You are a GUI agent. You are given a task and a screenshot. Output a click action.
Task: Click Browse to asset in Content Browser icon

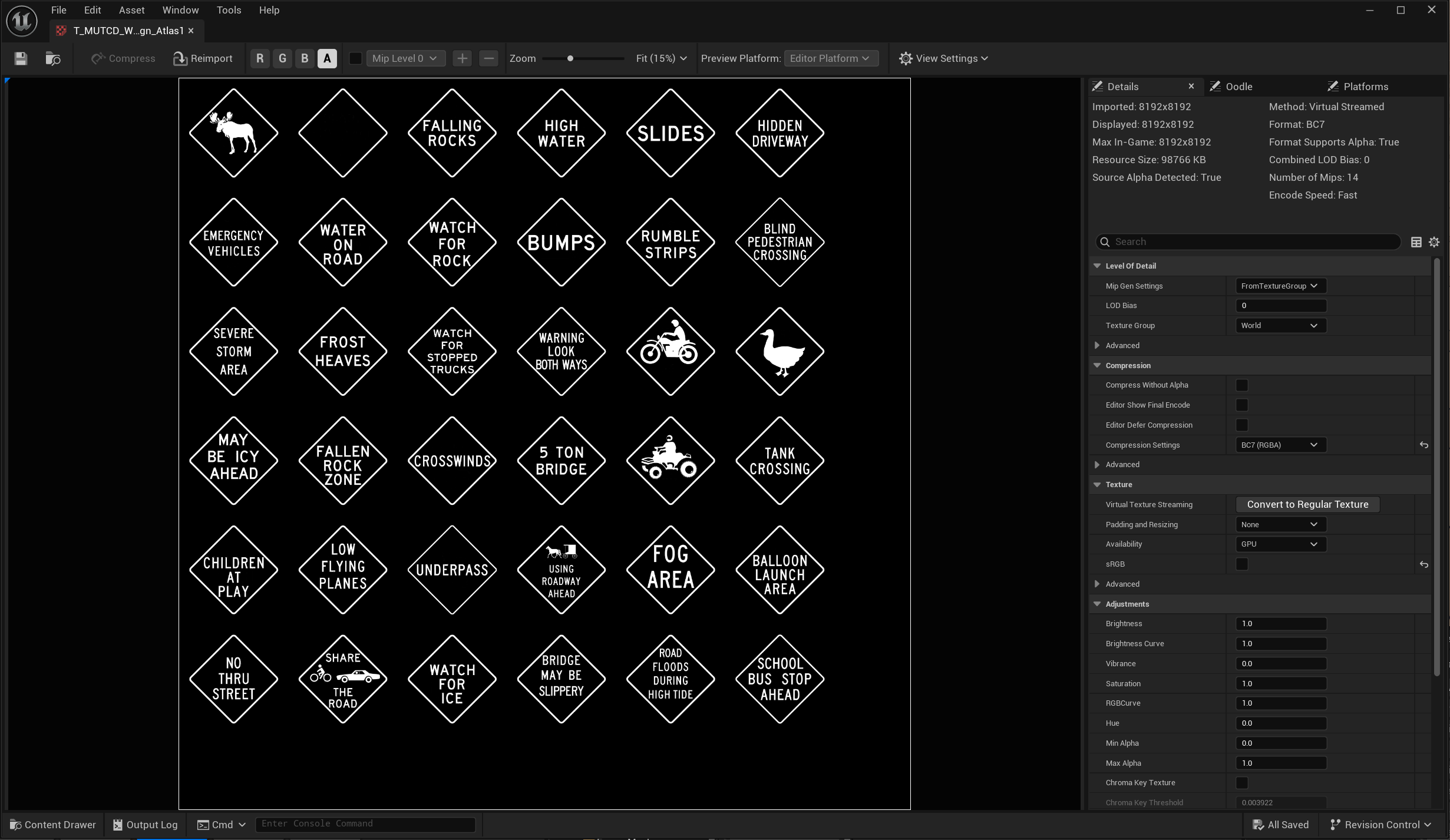click(53, 58)
